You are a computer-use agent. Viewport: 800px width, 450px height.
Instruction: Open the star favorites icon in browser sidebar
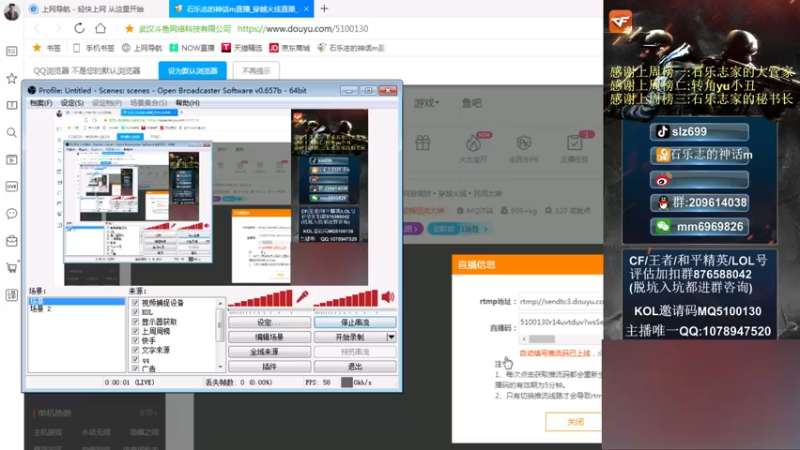(x=12, y=78)
